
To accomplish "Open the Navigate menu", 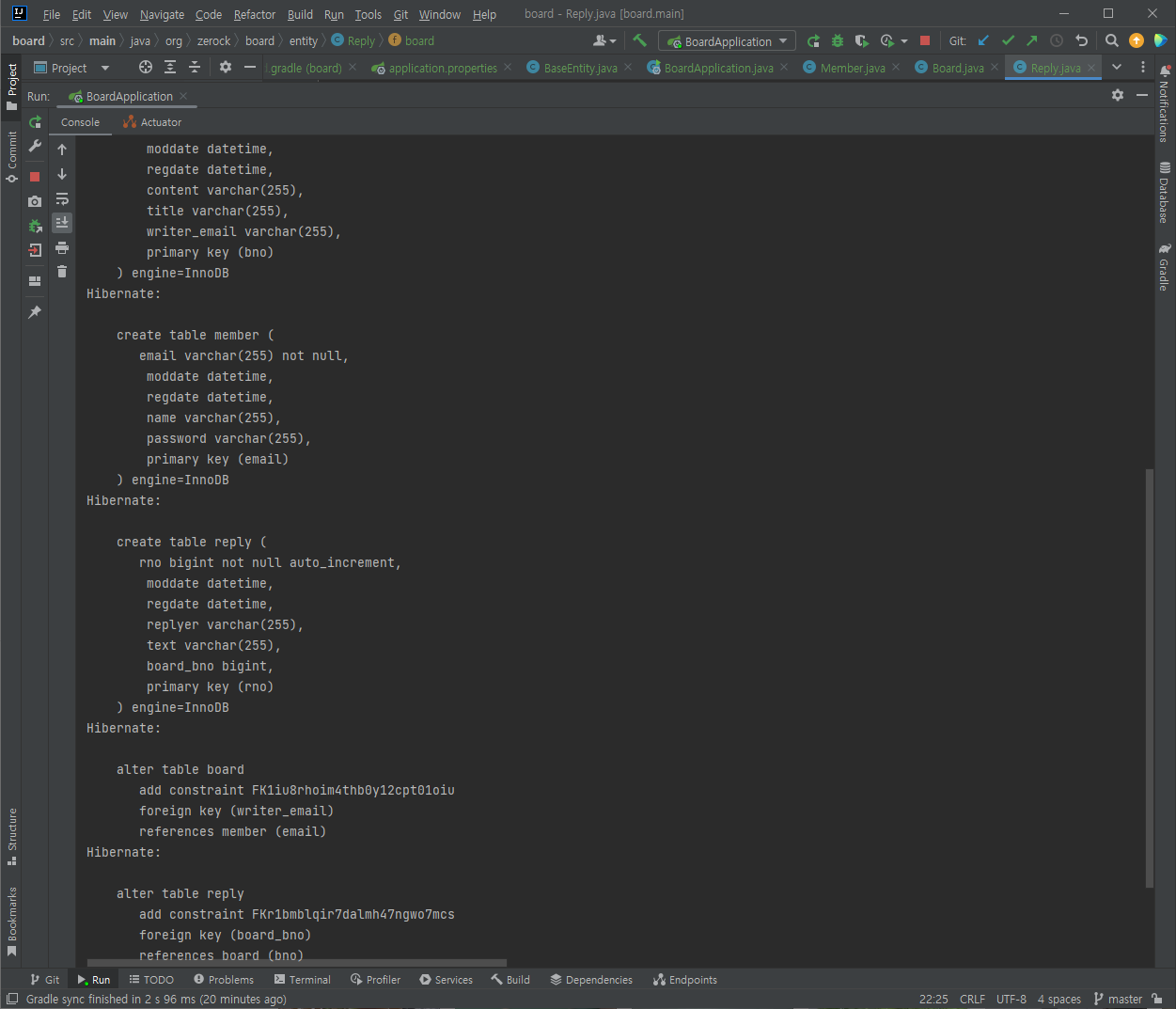I will 162,14.
